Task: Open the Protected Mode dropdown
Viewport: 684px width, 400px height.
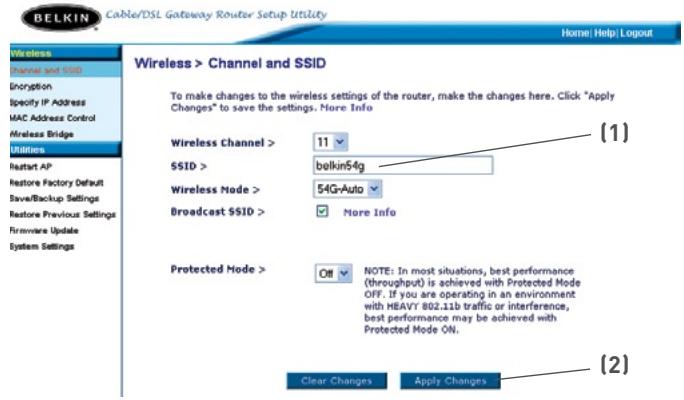Action: (x=333, y=274)
